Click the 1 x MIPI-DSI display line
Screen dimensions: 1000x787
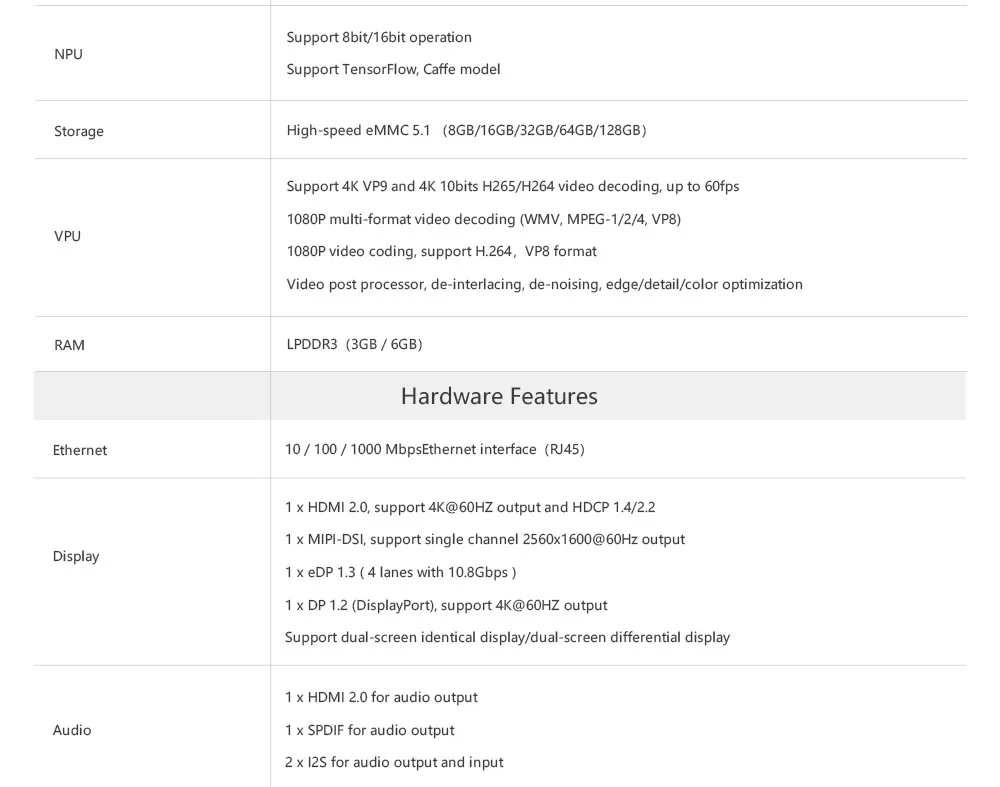[x=485, y=540]
